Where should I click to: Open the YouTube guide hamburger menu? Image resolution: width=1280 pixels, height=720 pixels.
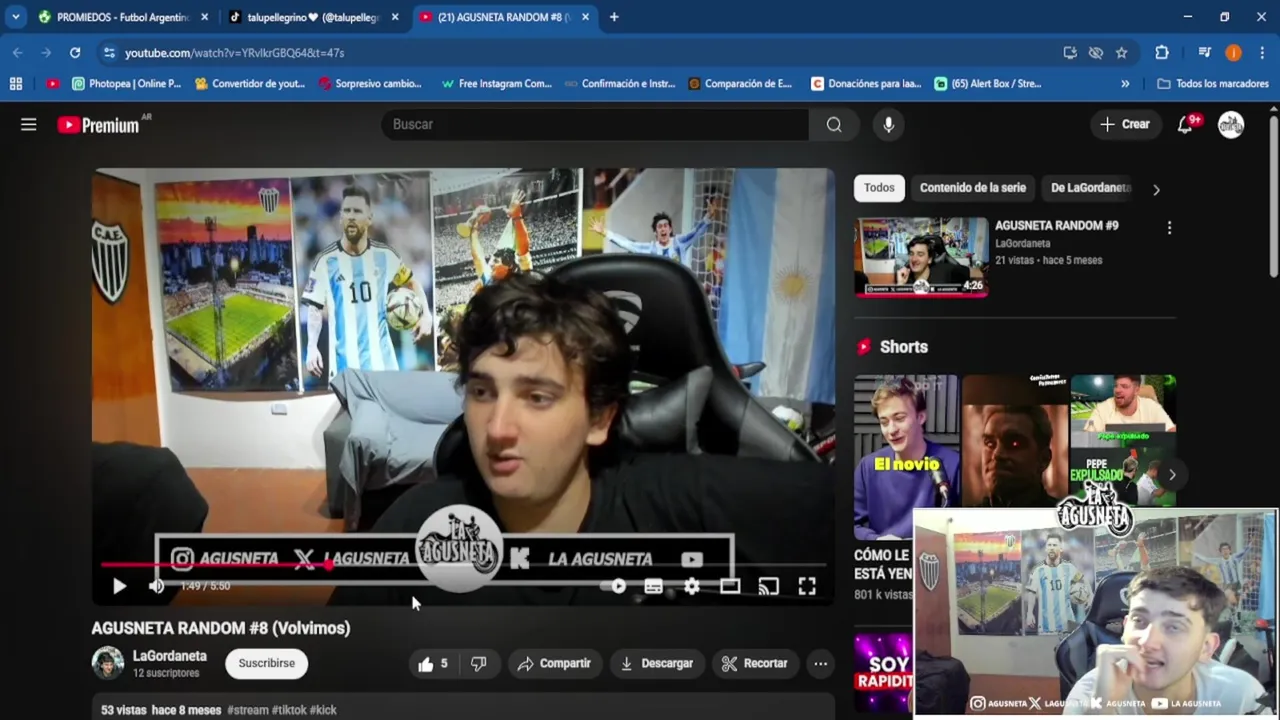(28, 124)
